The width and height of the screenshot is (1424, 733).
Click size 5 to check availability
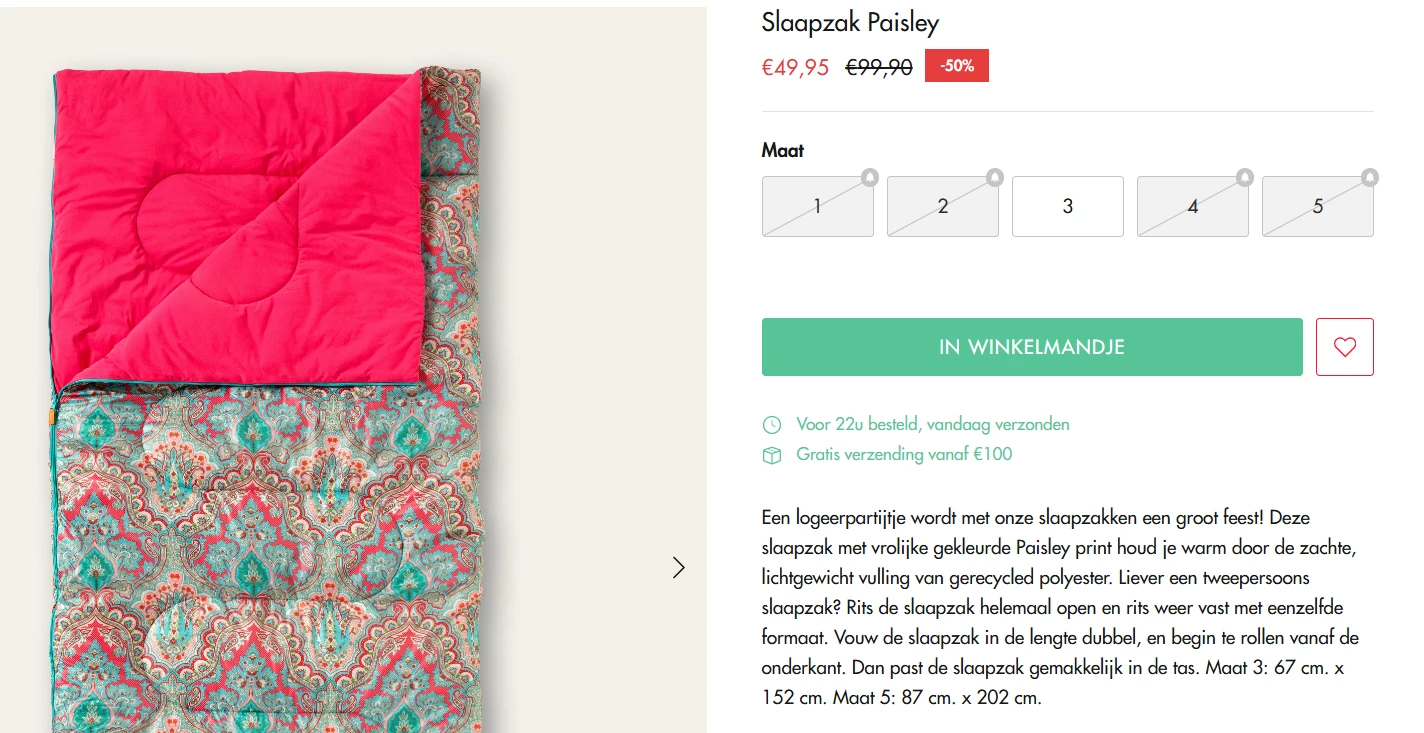point(1317,206)
